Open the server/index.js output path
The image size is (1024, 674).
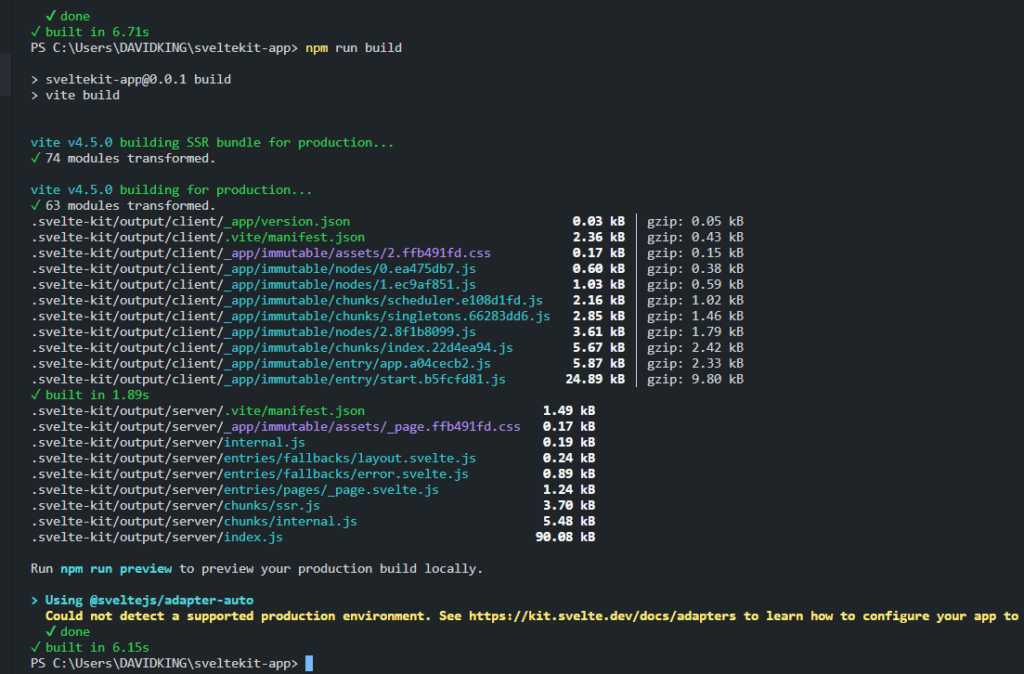pos(157,537)
